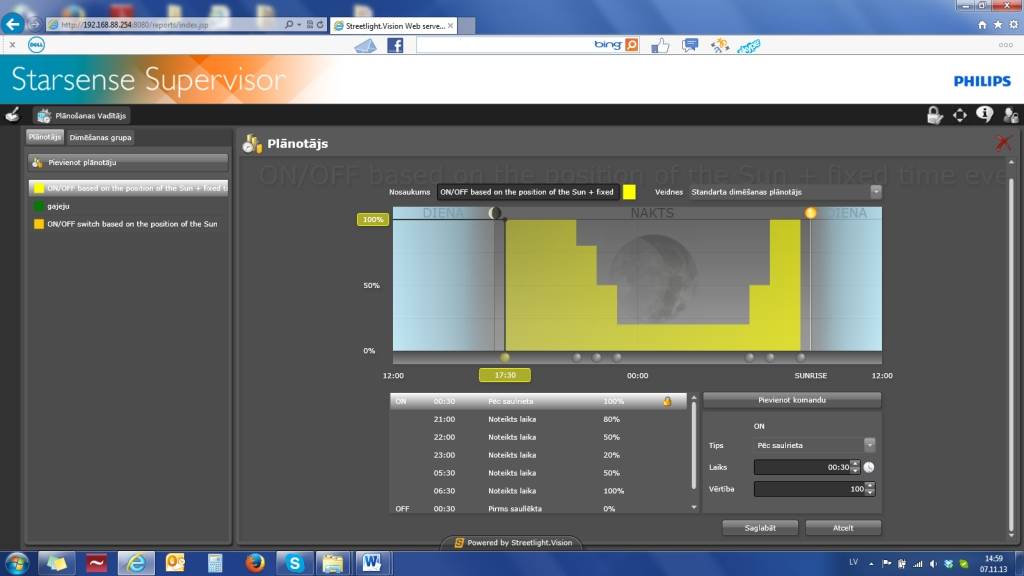
Task: Select the ON 00:30 Pēc saulrieta row
Action: [x=538, y=401]
